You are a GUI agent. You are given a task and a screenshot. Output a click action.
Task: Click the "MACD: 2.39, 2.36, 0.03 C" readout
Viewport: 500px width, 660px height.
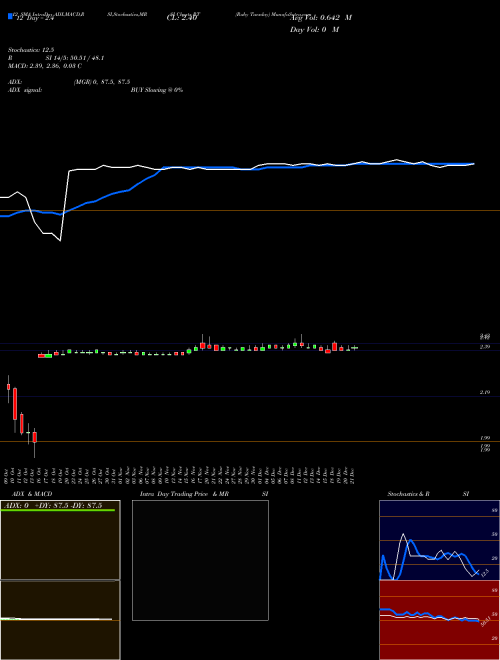[x=45, y=66]
